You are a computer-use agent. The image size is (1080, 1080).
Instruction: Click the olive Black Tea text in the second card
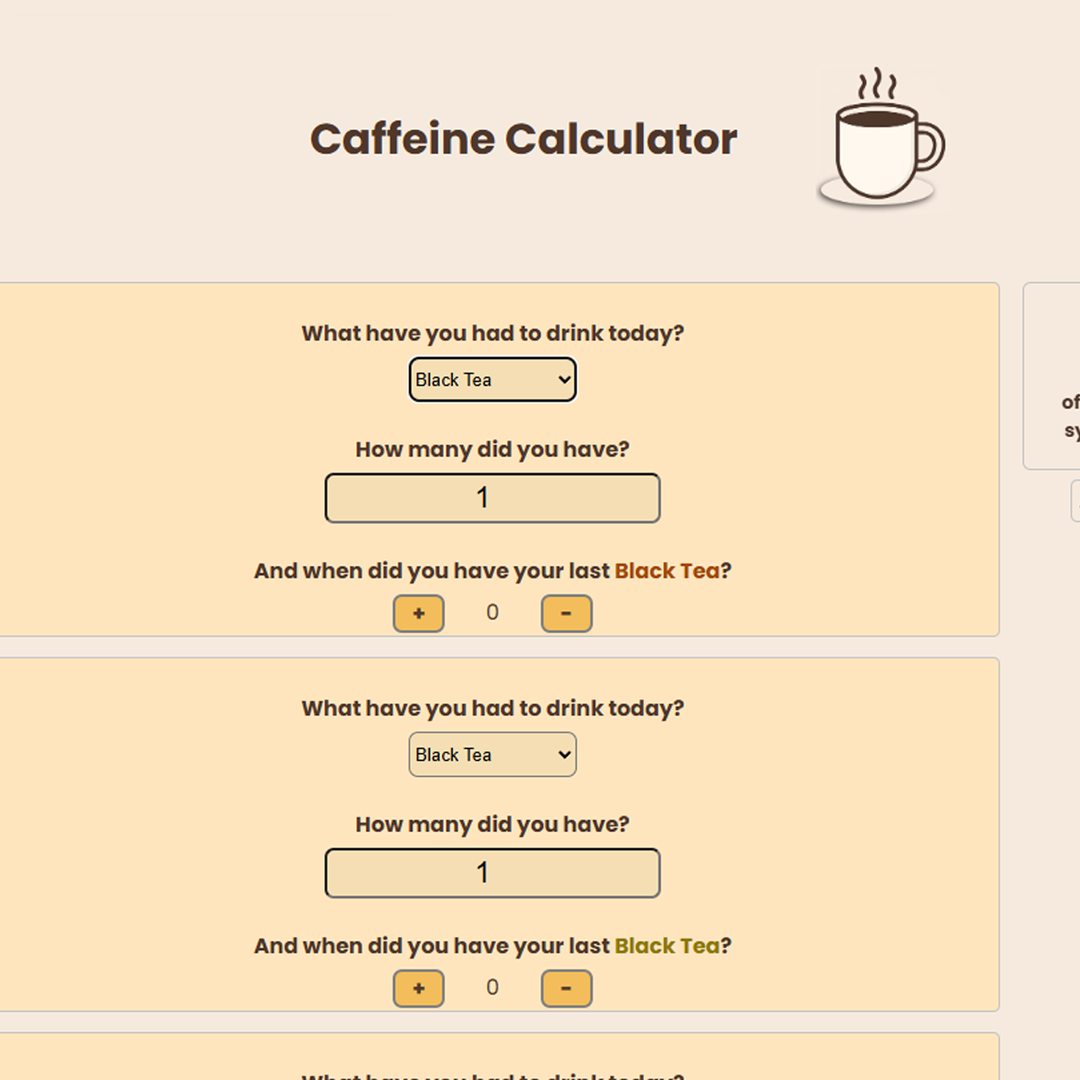tap(667, 946)
